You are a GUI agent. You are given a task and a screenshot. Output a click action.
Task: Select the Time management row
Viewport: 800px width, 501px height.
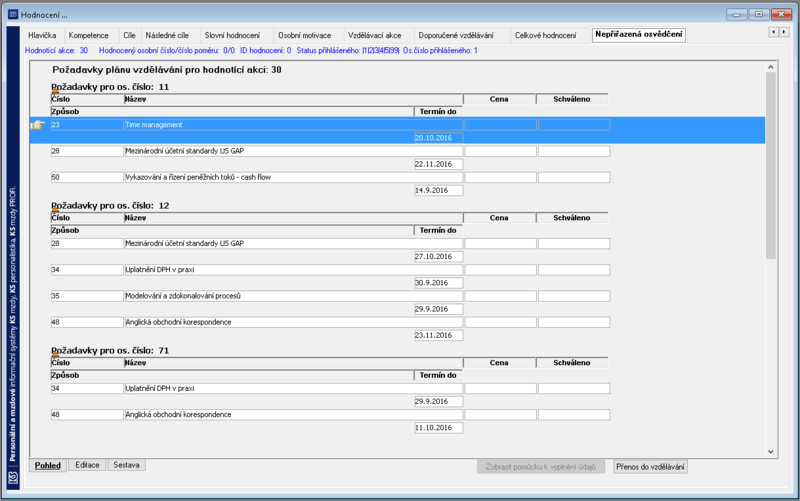[x=293, y=124]
